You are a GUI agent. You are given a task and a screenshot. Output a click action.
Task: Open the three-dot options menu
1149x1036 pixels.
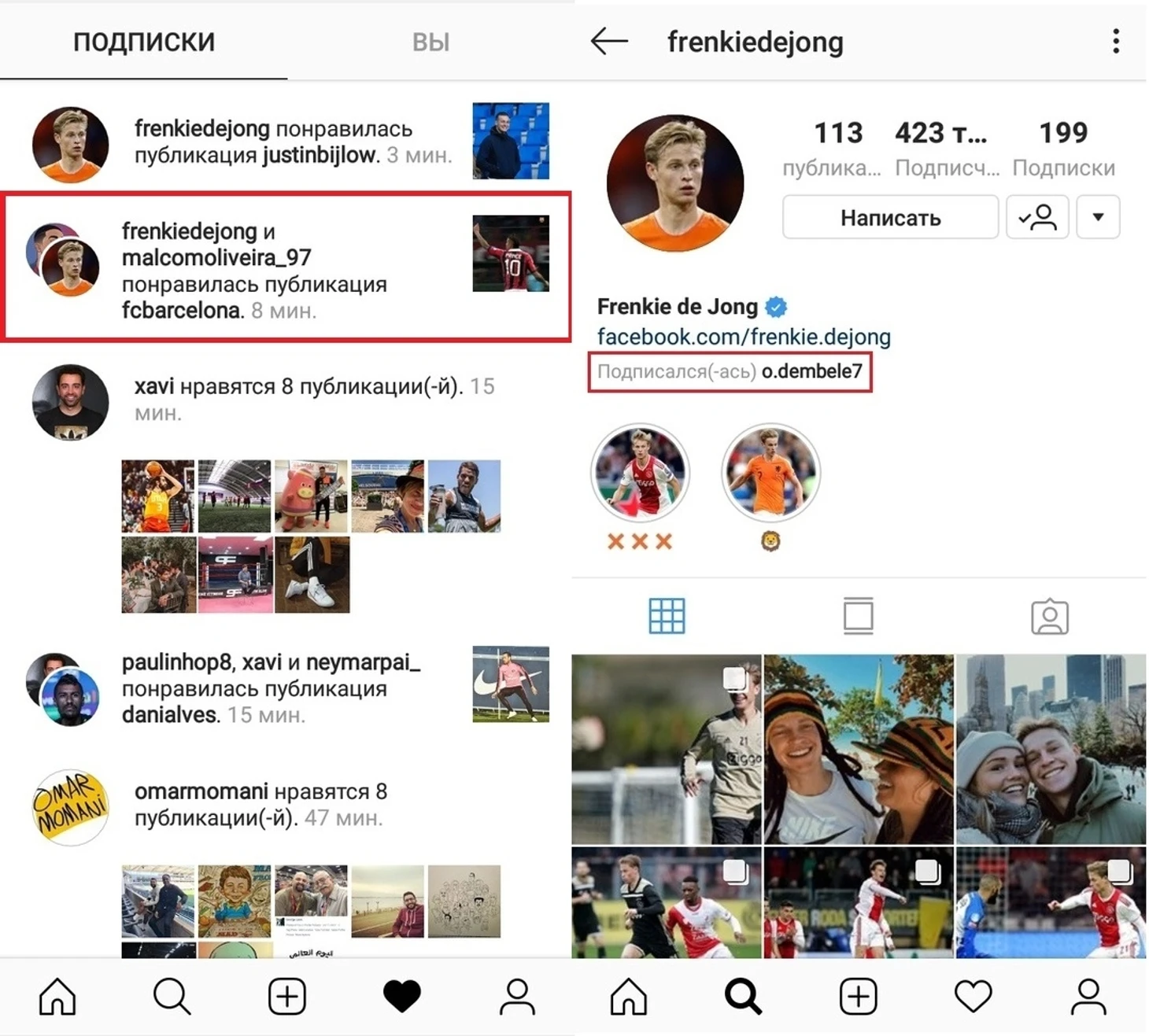(x=1116, y=41)
